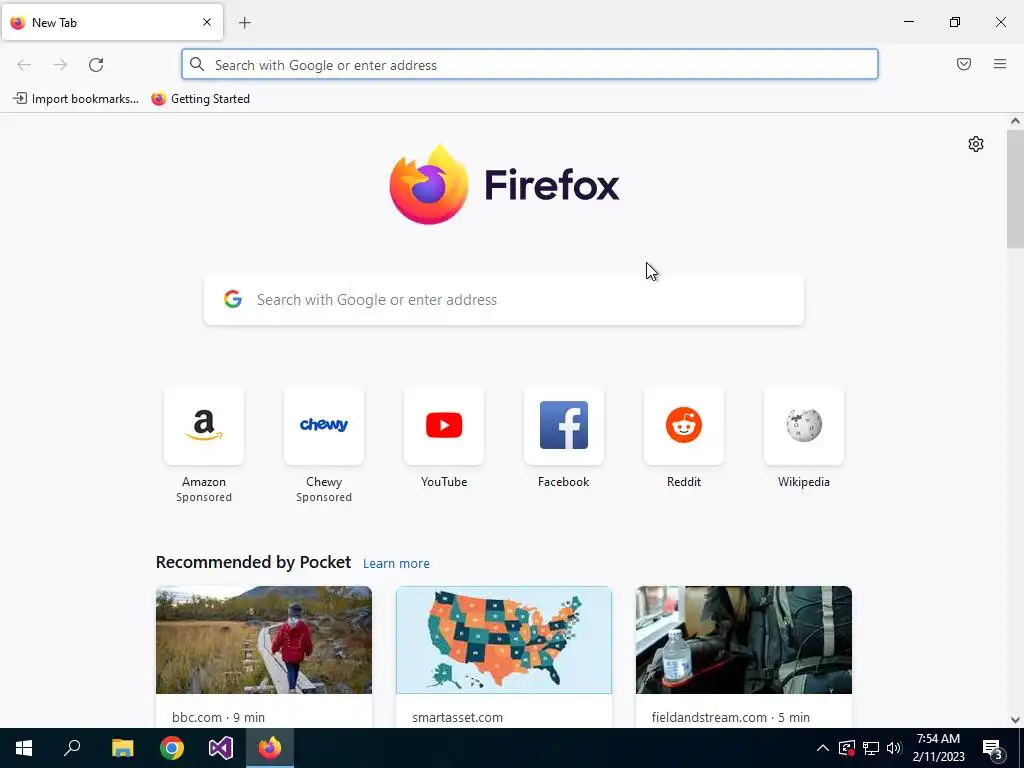This screenshot has height=768, width=1024.
Task: Click Recommended by Pocket heading
Action: (253, 562)
